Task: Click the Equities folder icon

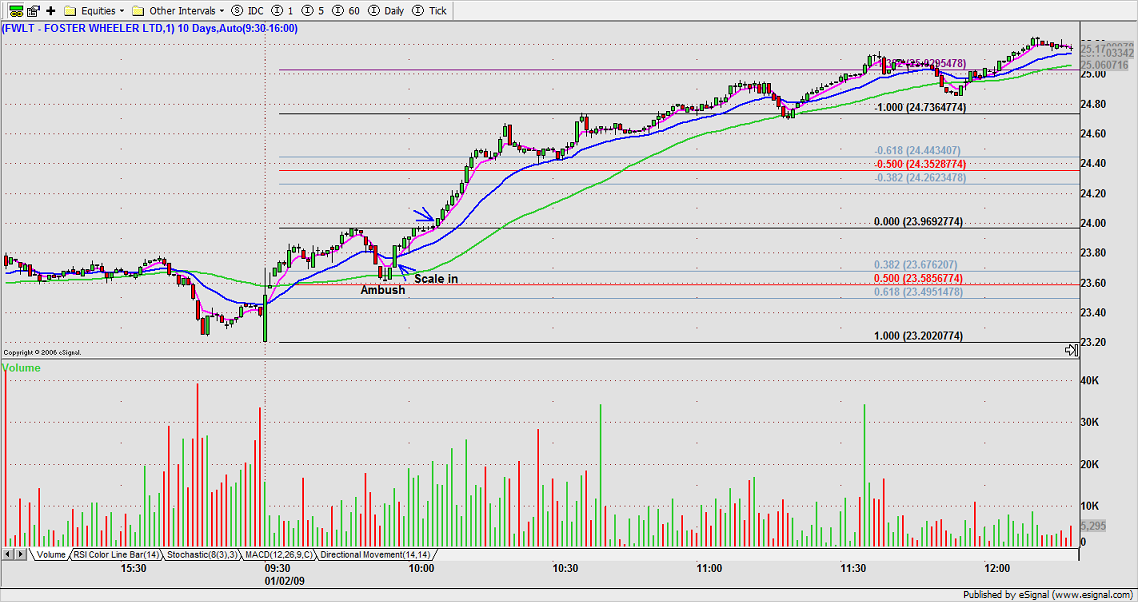Action: pos(70,11)
